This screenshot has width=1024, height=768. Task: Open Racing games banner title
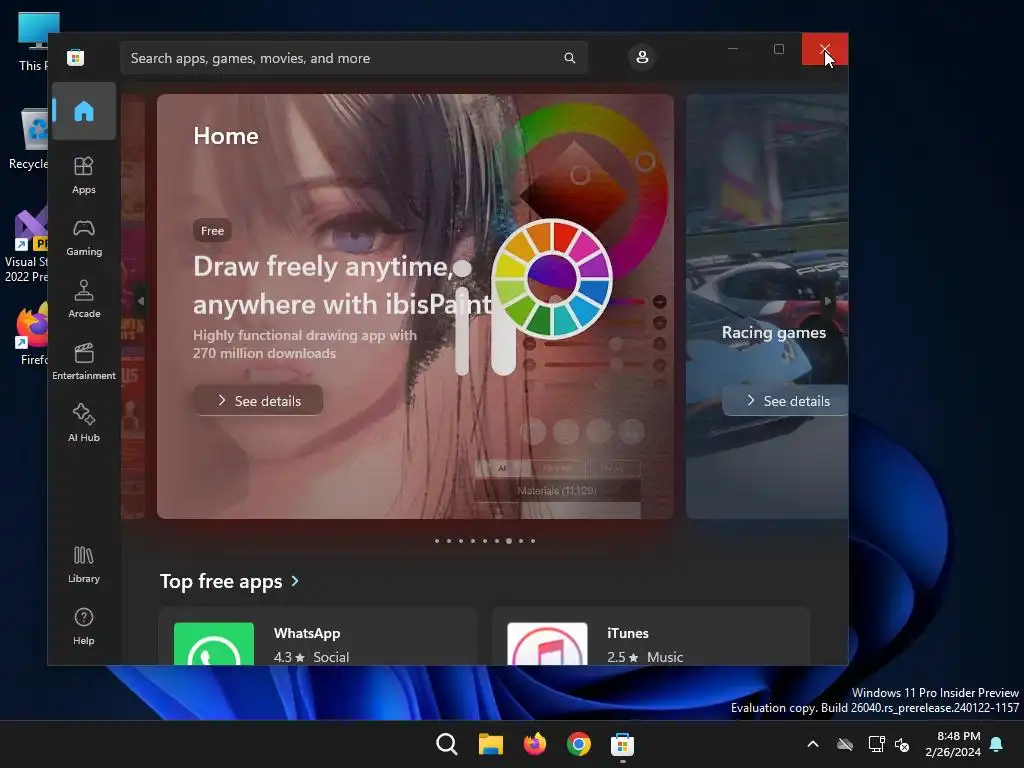click(x=773, y=332)
